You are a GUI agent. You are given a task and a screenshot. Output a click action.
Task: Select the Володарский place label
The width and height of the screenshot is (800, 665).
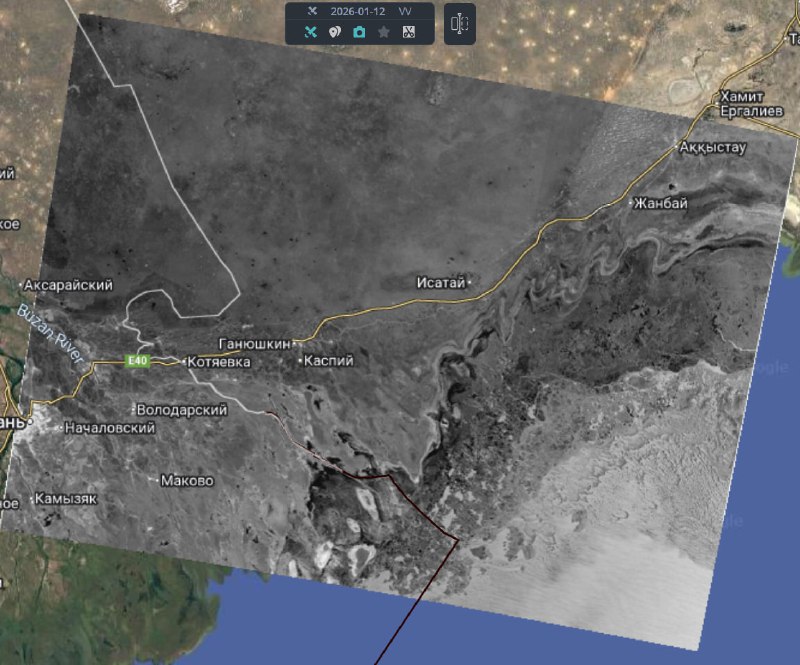click(x=181, y=410)
